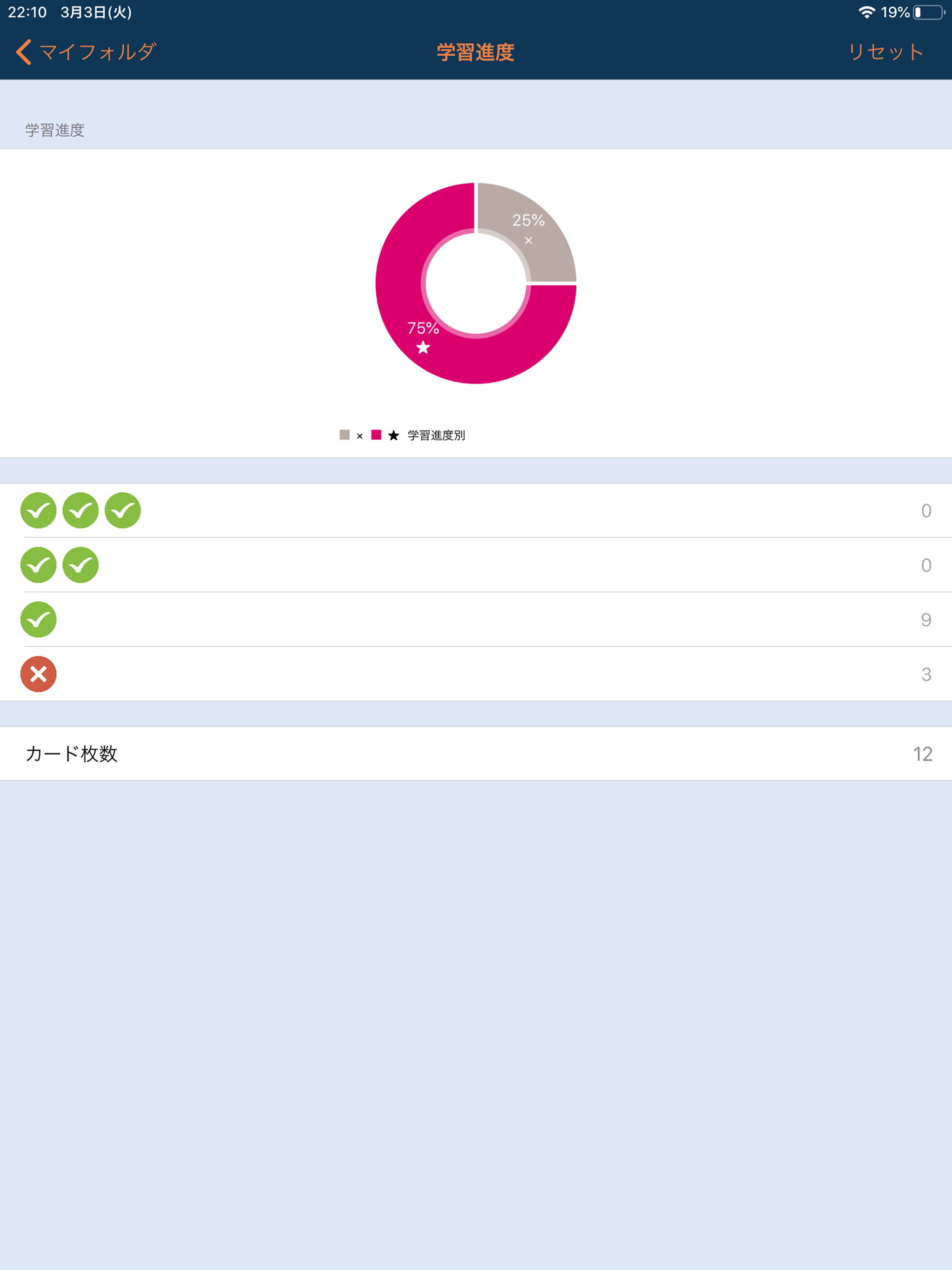952x1270 pixels.
Task: Tap the red cross icon
Action: [39, 674]
